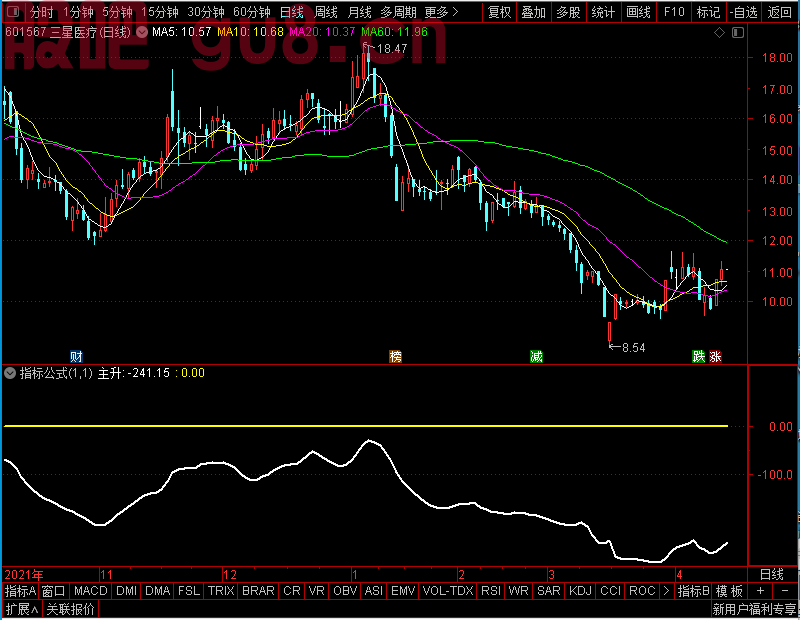Select the 30分钟 period tab
Viewport: 800px width, 620px height.
click(x=206, y=12)
